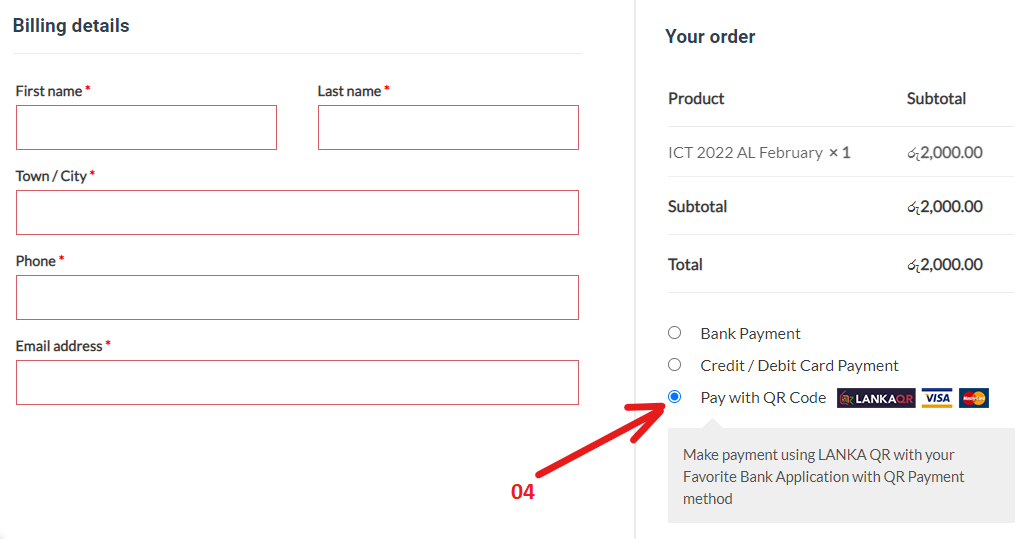Screen dimensions: 1029x539
Task: Click the First name input field
Action: (x=146, y=128)
